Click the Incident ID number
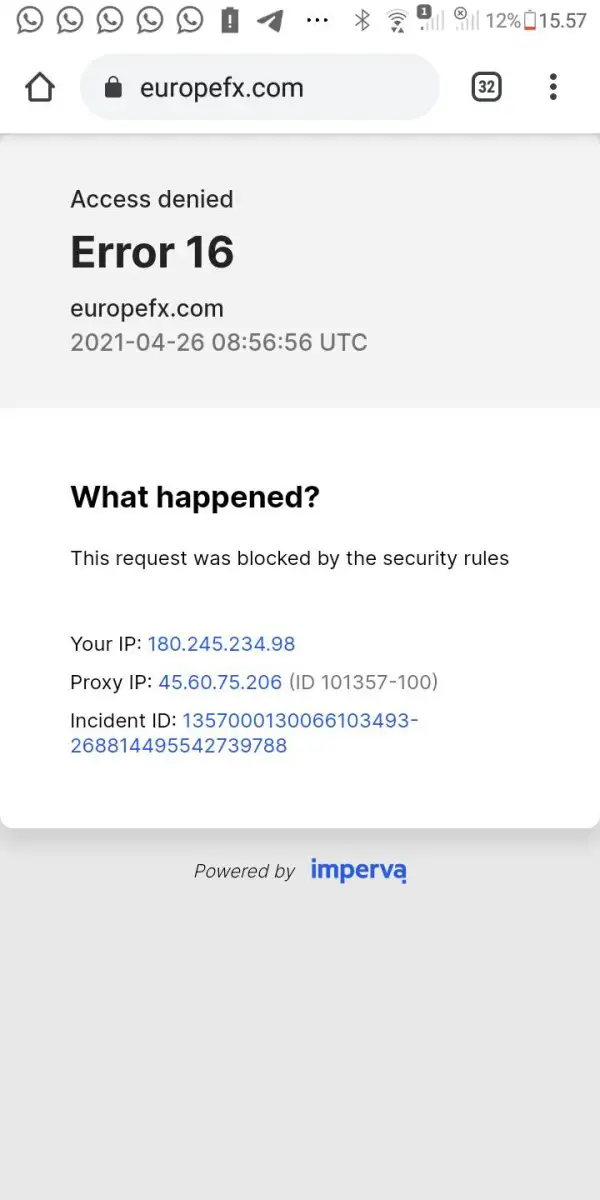This screenshot has height=1200, width=600. coord(244,733)
